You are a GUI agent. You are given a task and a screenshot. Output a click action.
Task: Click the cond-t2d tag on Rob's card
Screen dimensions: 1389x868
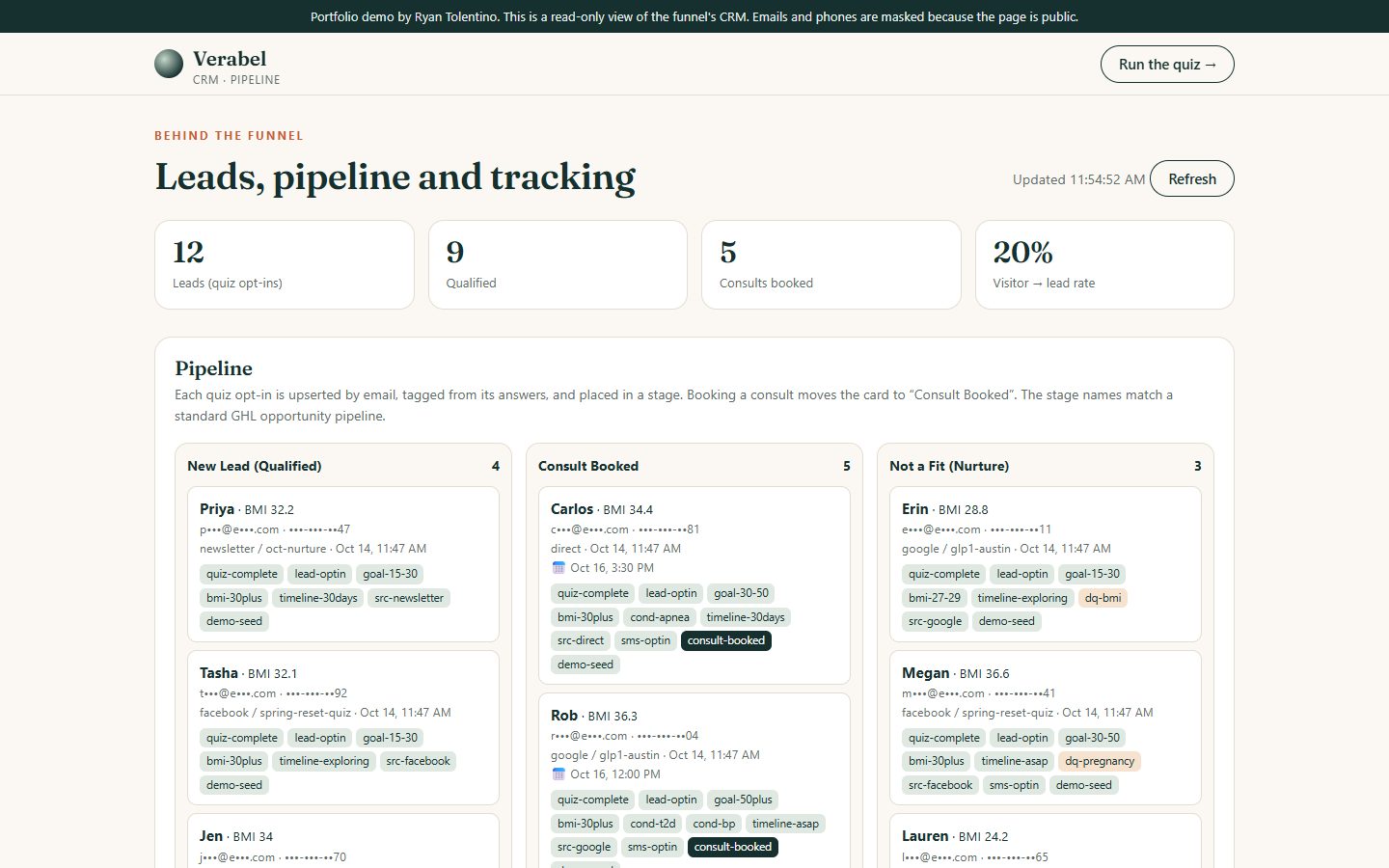653,824
